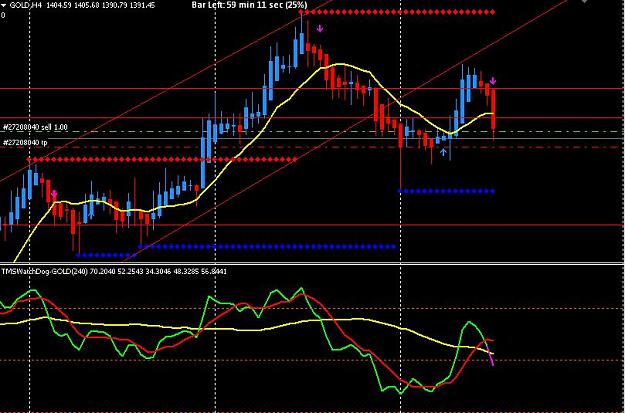Click the magenta tip of the green oscillator line

point(491,358)
